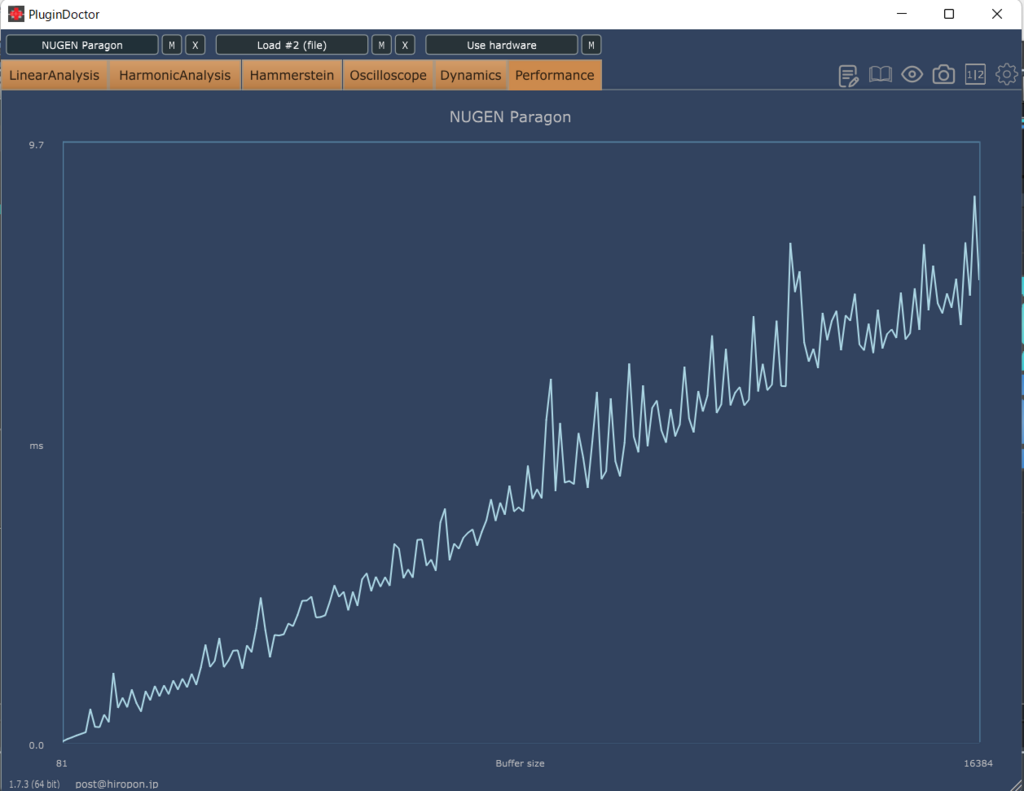Switch to HarmonicAnalysis tab
Viewport: 1024px width, 791px height.
pyautogui.click(x=175, y=75)
